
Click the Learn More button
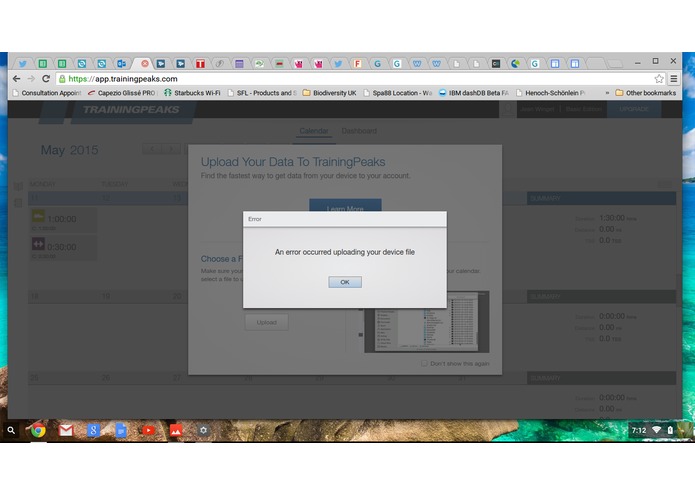pos(345,207)
